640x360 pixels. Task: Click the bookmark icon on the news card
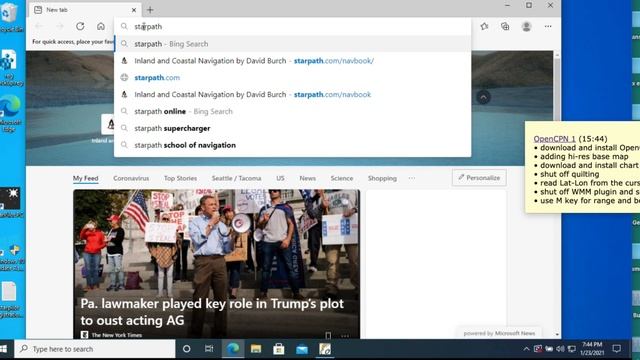328,336
